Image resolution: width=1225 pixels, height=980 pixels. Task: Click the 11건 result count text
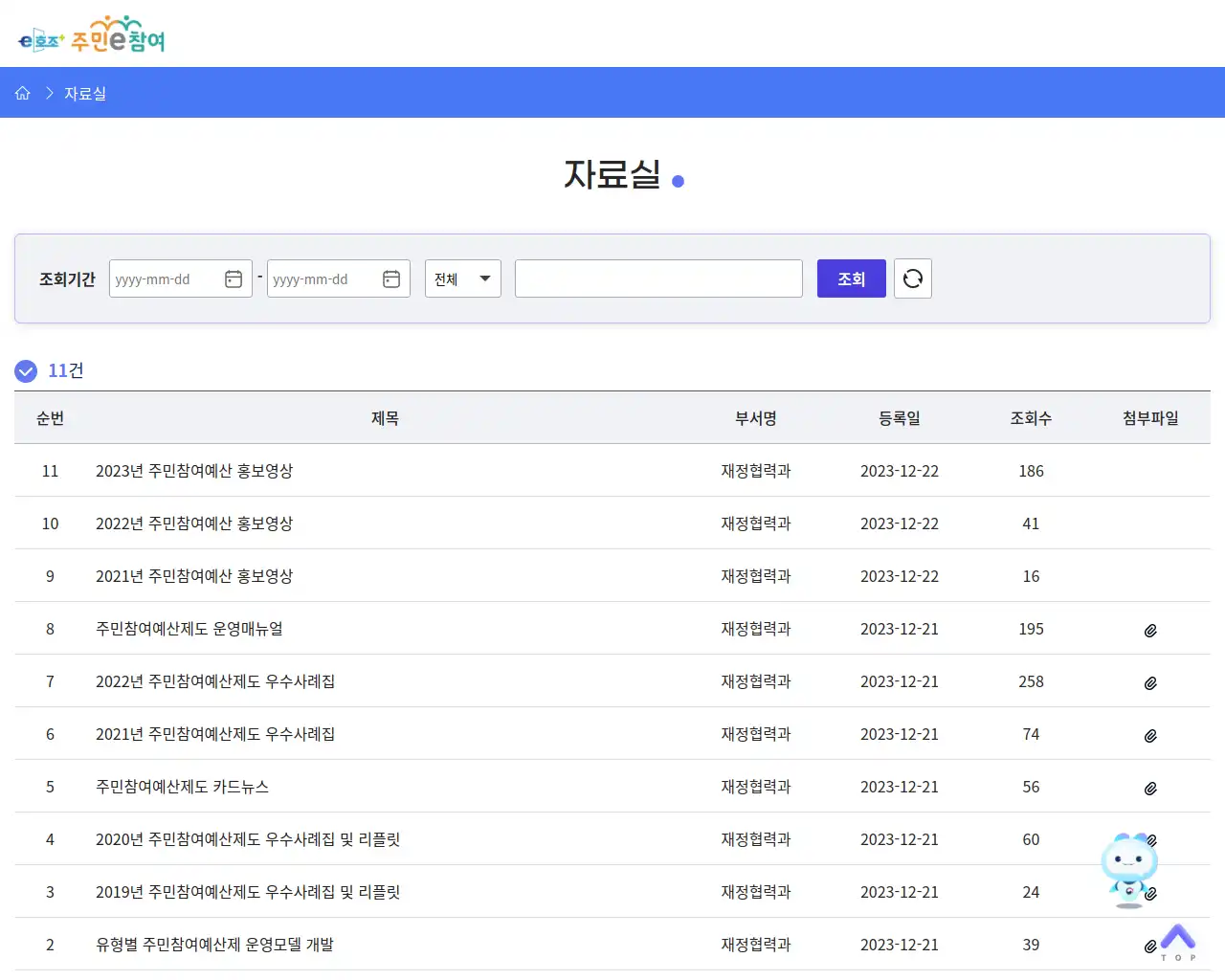tap(66, 370)
